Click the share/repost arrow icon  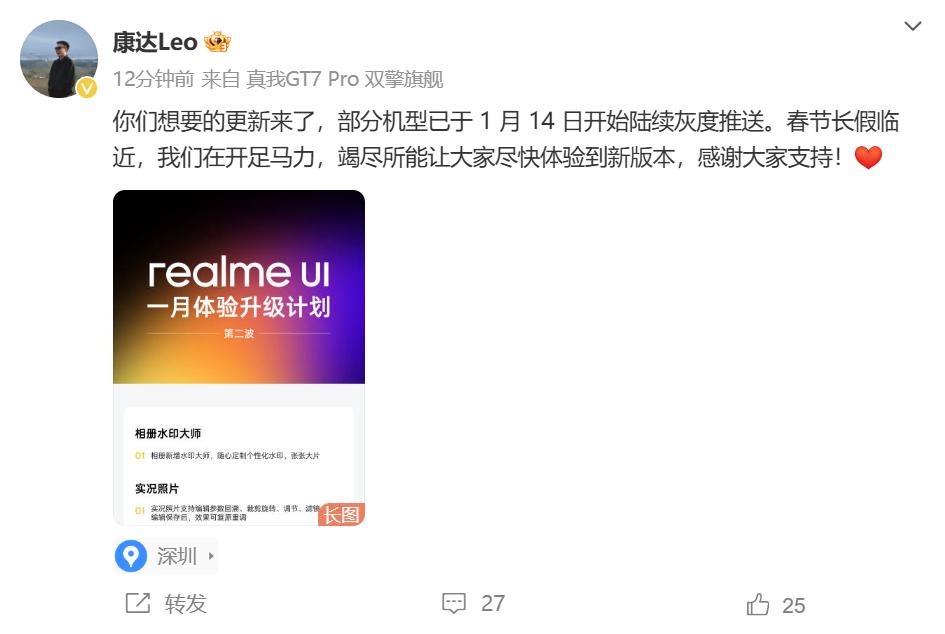pos(137,603)
